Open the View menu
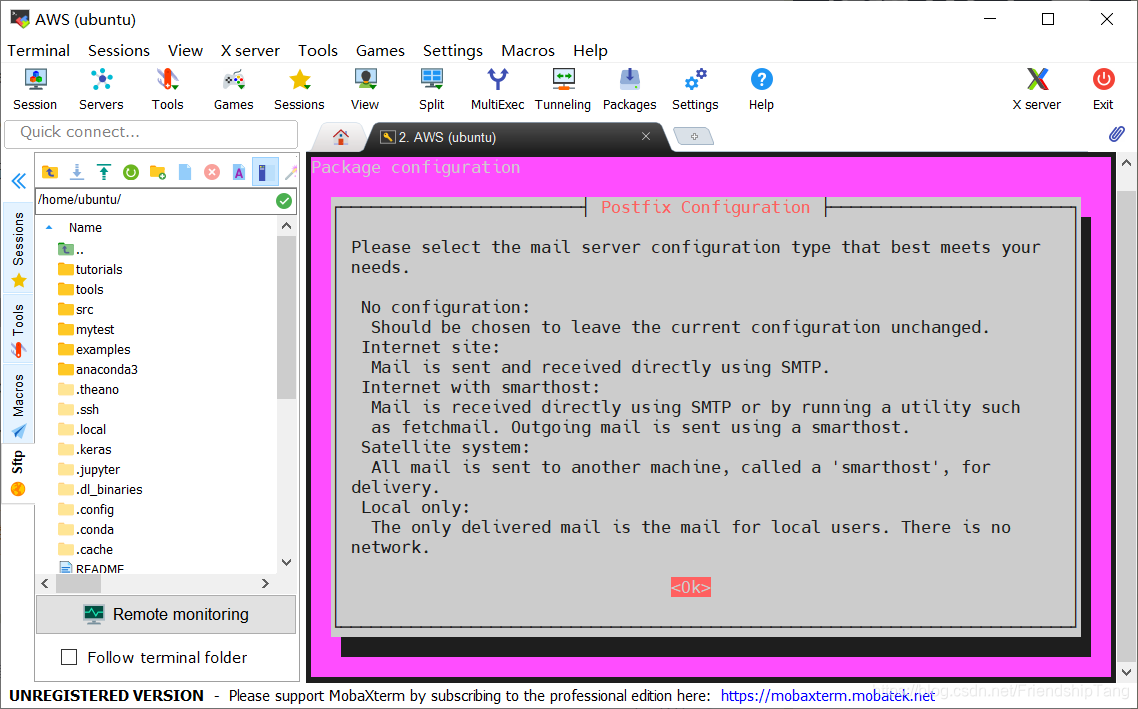Viewport: 1138px width, 709px height. pos(185,51)
